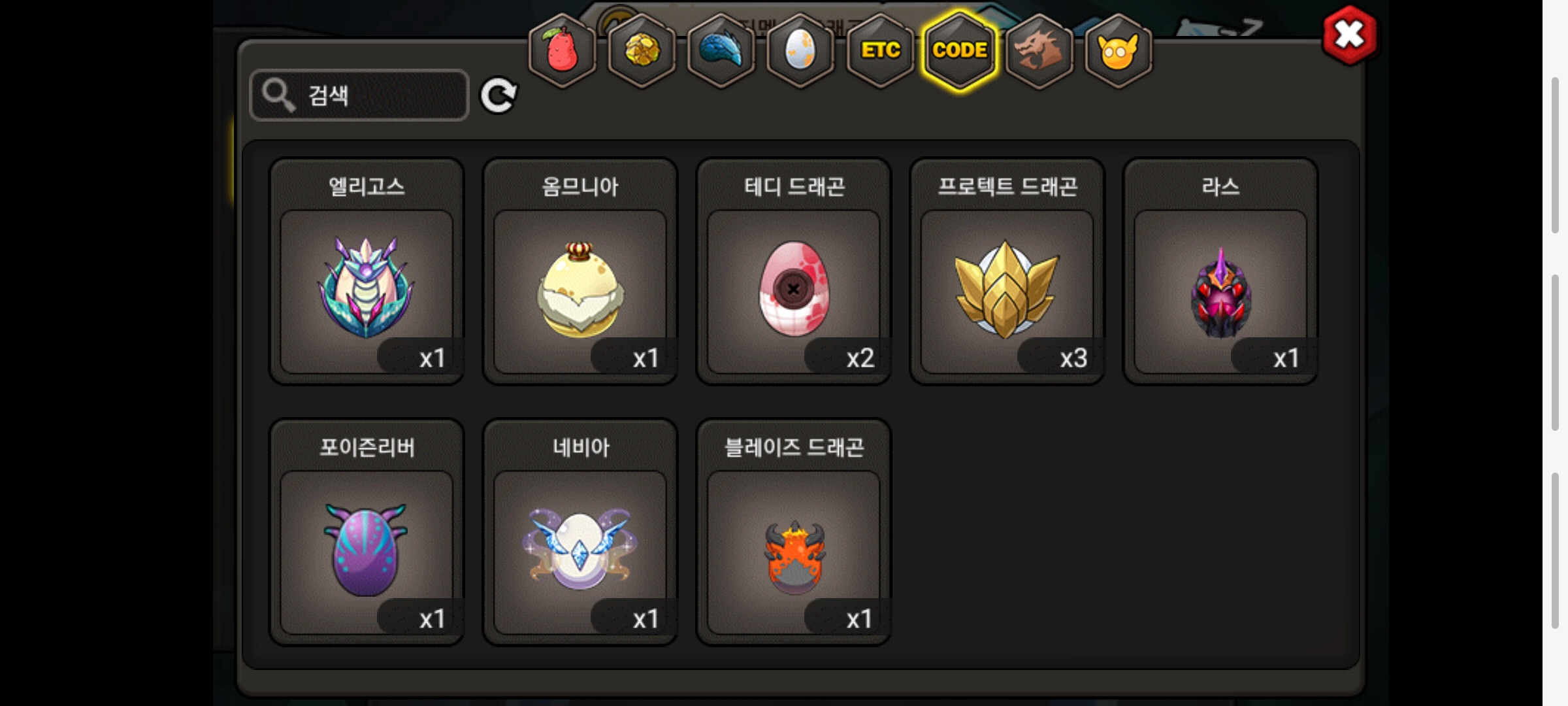This screenshot has height=706, width=1568.
Task: Pick the 블레이즈 드래곤 fire egg
Action: 794,532
